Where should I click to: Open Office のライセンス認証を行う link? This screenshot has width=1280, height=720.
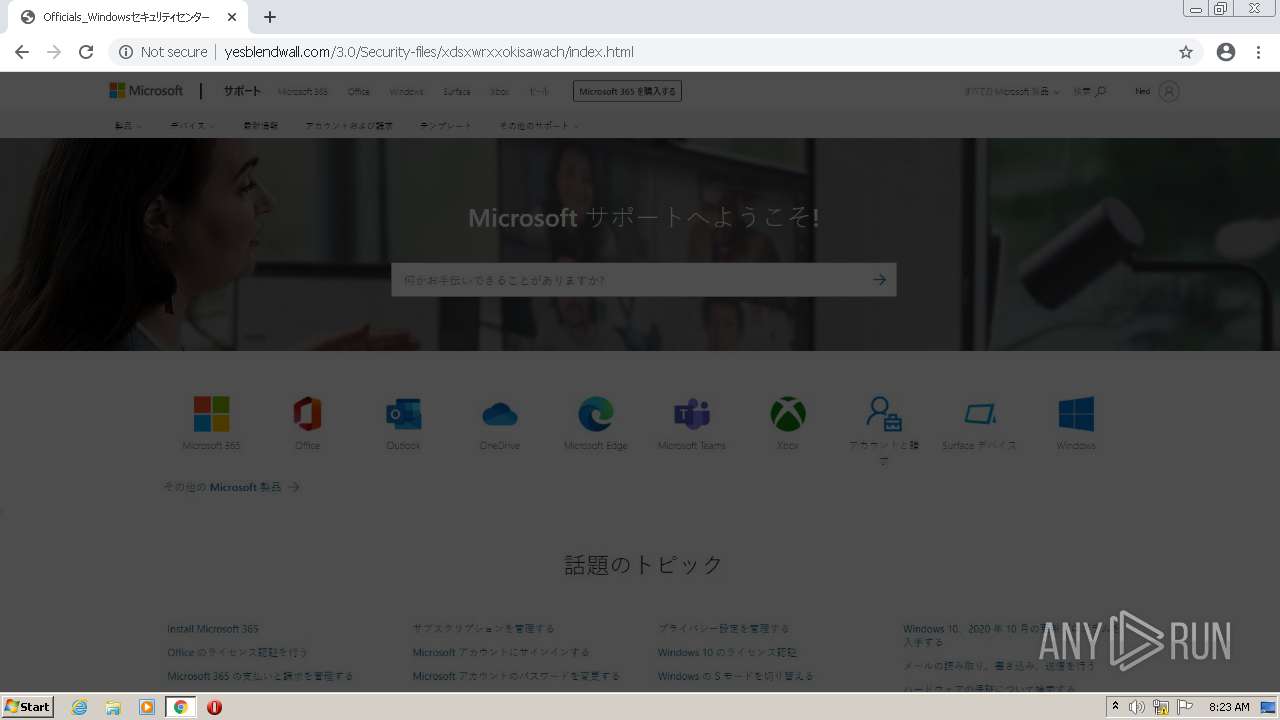coord(238,652)
